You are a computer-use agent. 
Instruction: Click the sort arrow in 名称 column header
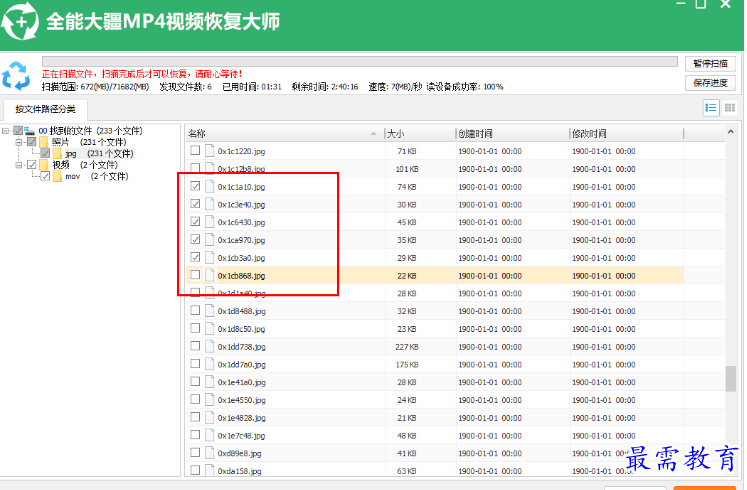(x=373, y=134)
